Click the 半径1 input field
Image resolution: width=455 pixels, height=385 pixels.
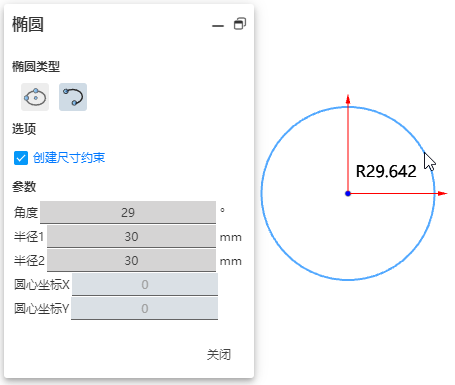tap(131, 236)
